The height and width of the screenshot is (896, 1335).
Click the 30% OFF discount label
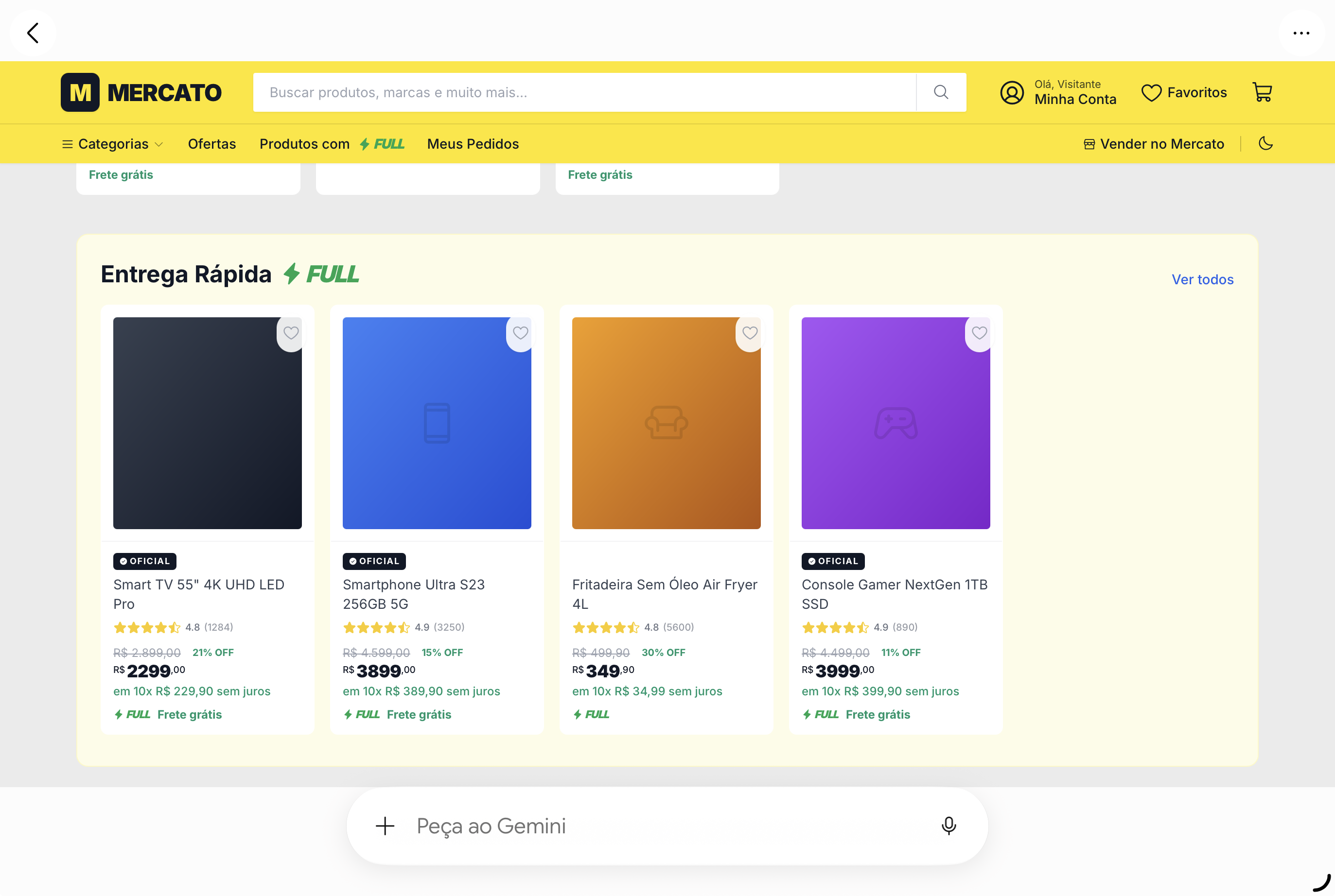click(x=663, y=653)
